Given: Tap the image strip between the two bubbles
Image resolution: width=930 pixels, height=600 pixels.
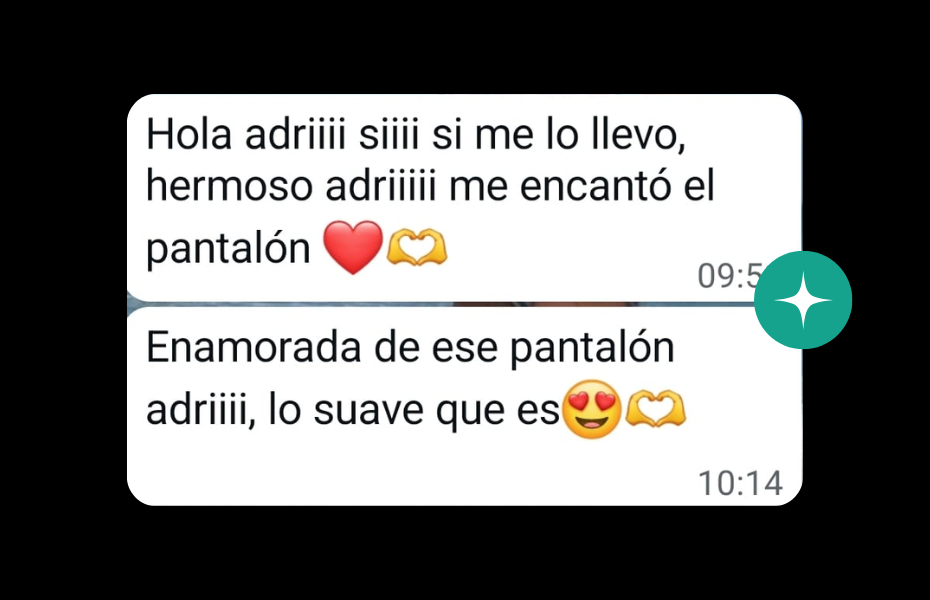Looking at the screenshot, I should click(440, 304).
